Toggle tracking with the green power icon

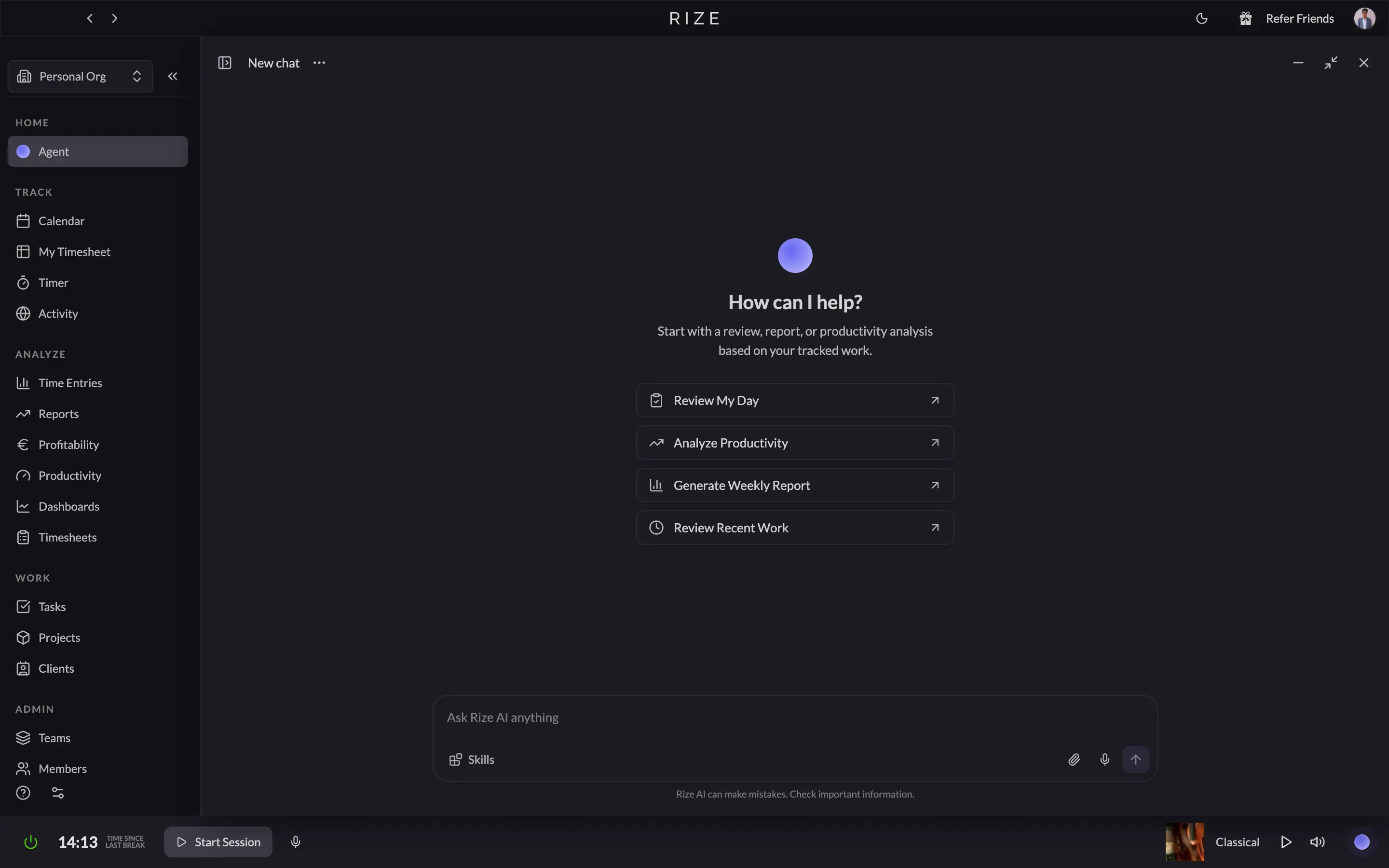[x=30, y=842]
